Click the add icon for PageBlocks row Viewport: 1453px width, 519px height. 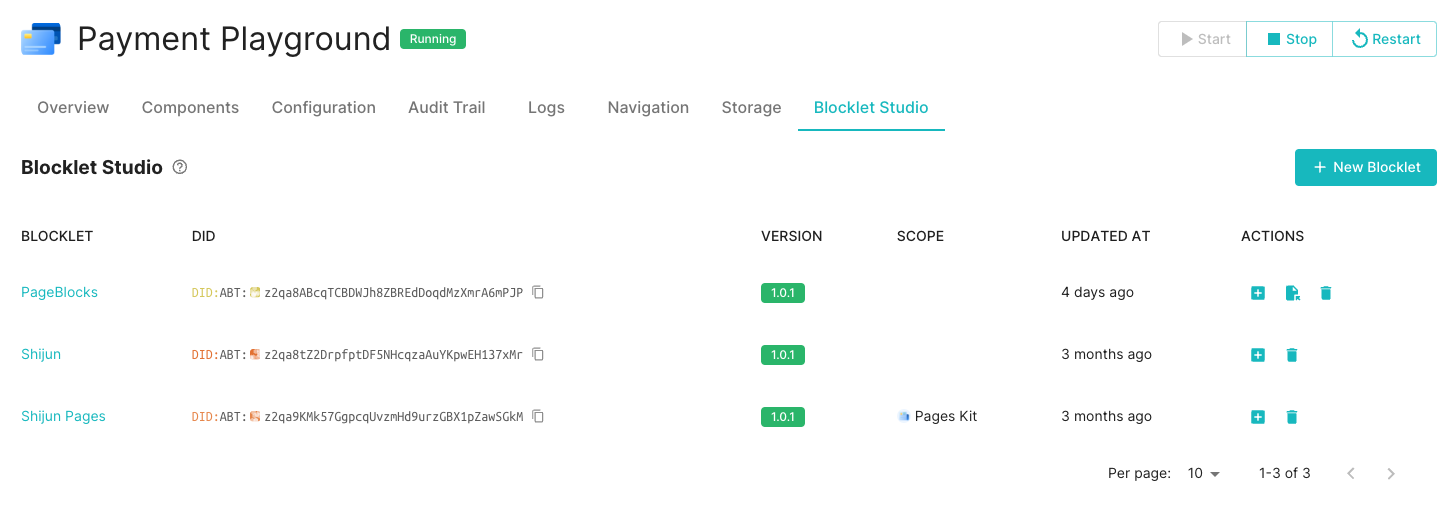coord(1258,293)
